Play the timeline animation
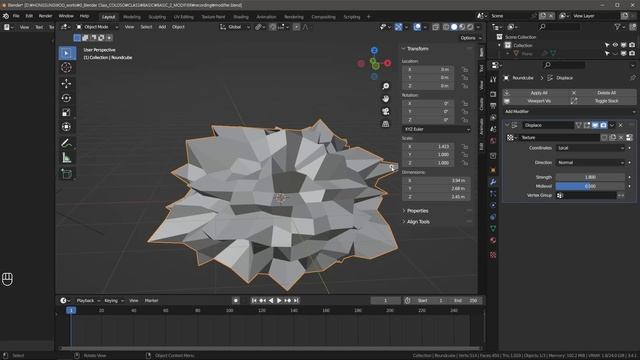Screen dimensions: 640x360 click(x=279, y=300)
